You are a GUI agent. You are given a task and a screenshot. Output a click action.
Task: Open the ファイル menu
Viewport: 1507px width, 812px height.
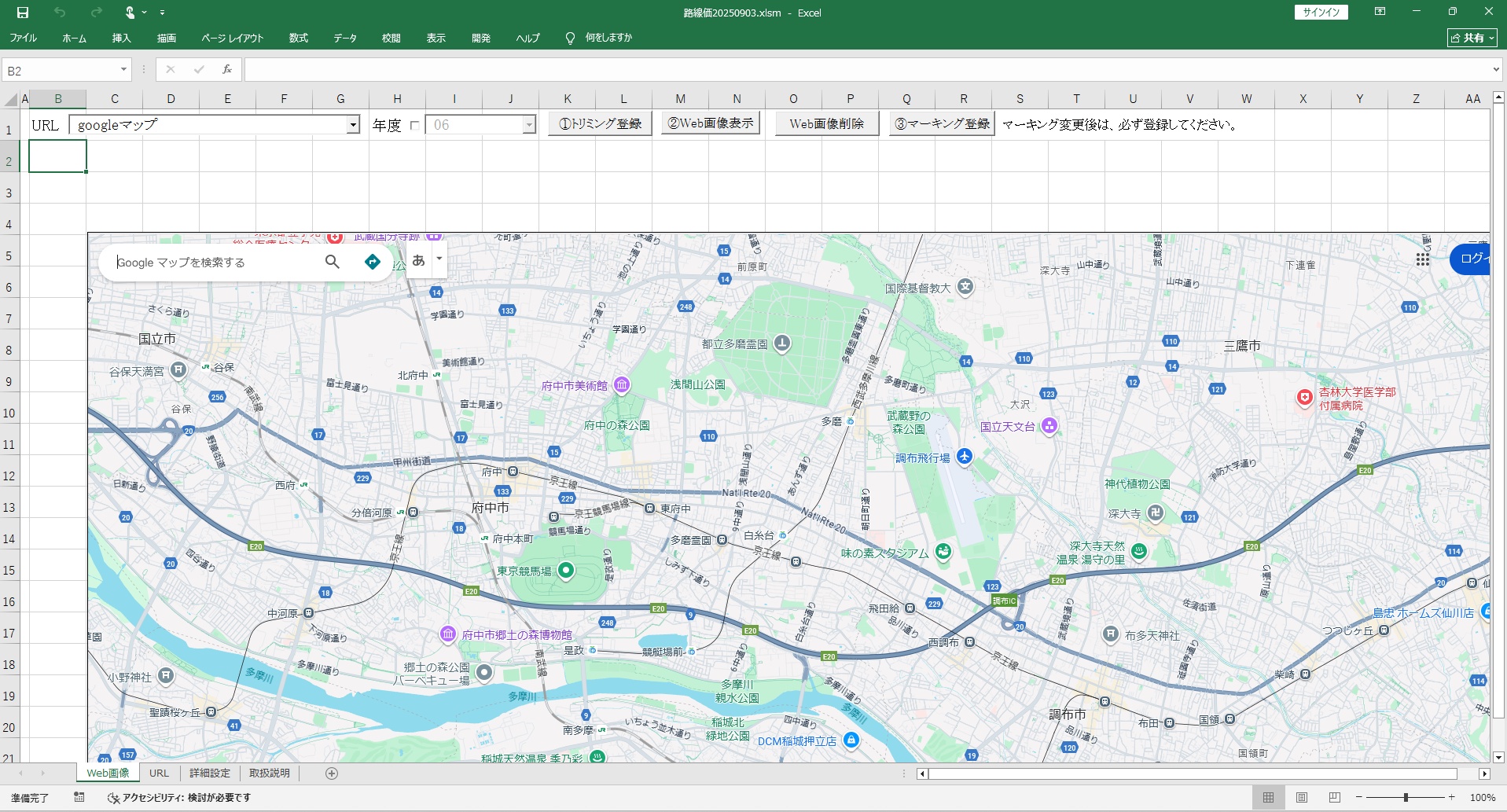click(23, 38)
